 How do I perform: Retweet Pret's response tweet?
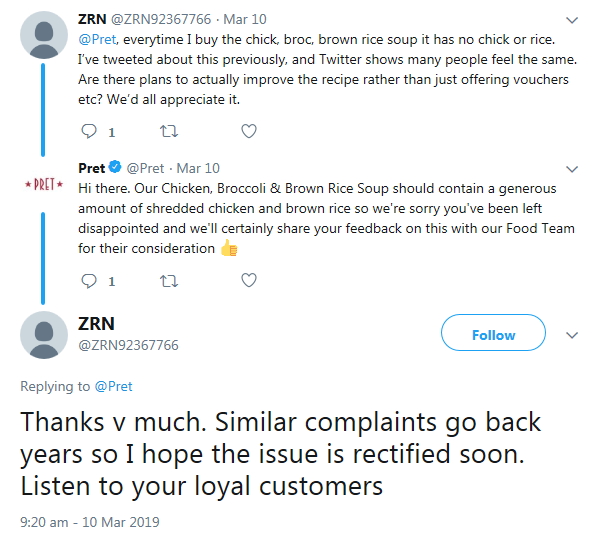(168, 281)
